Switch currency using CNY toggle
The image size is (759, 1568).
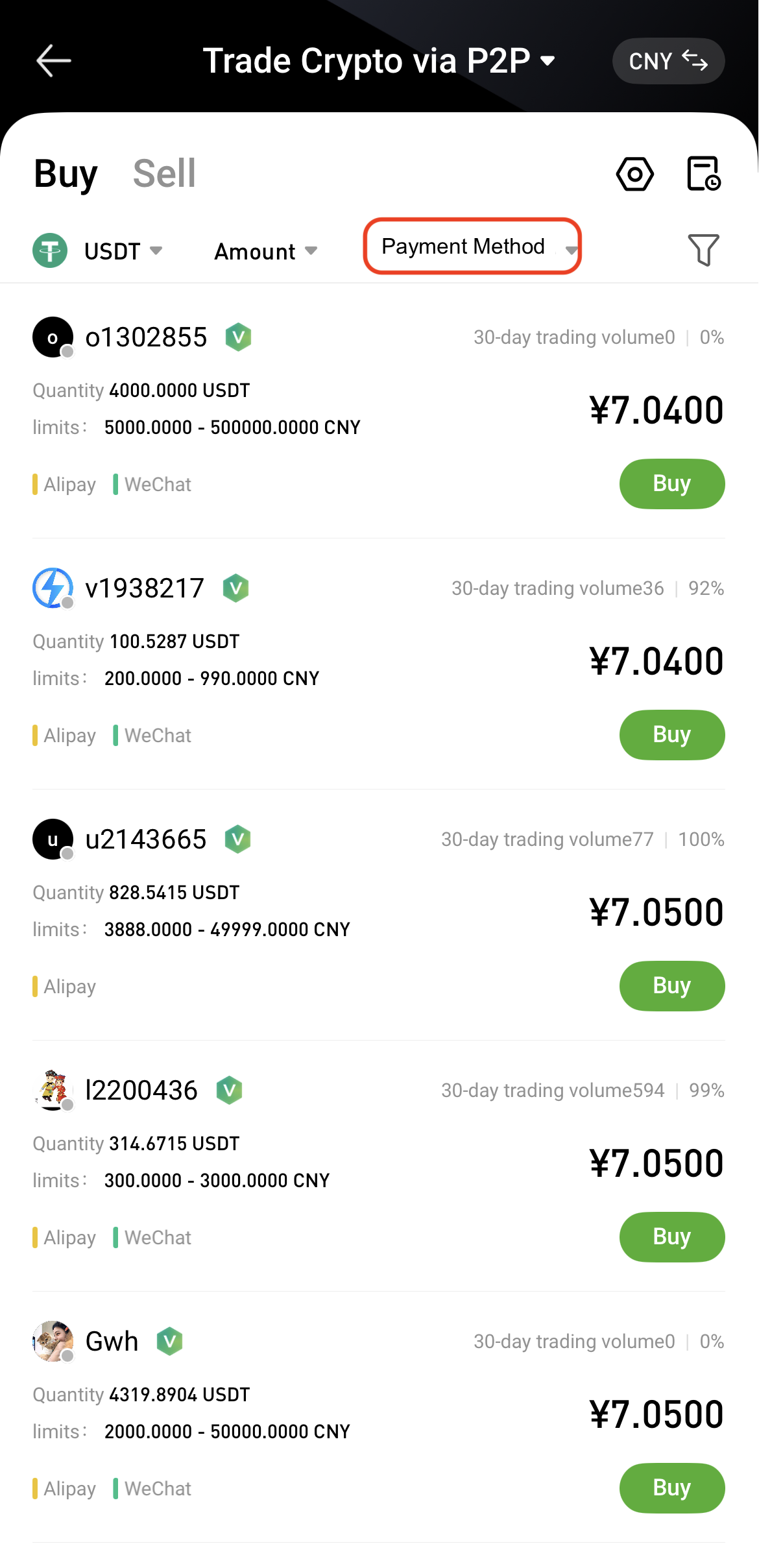(668, 61)
